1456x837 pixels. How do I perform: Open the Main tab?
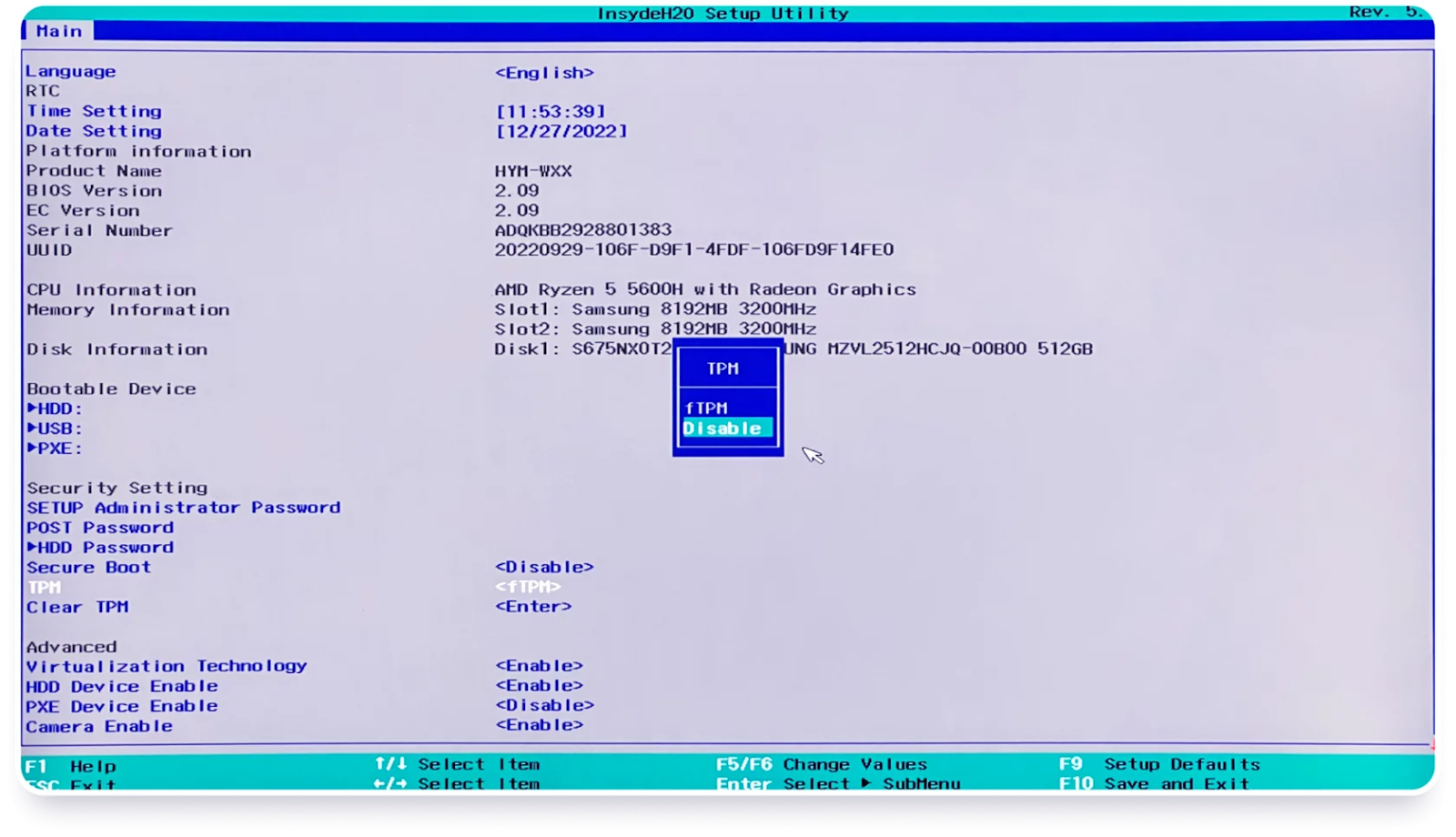59,31
